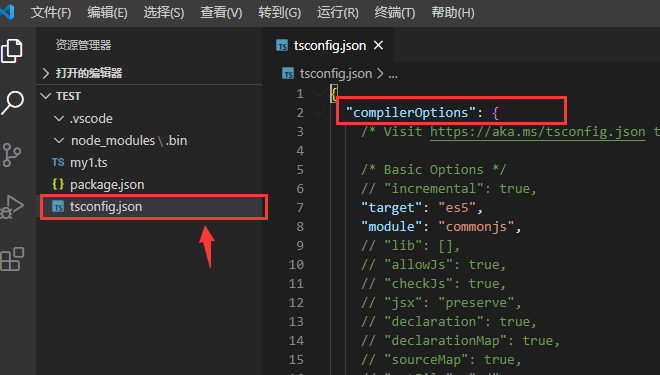Open the Run and Debug view icon
This screenshot has width=660, height=375.
tap(13, 207)
